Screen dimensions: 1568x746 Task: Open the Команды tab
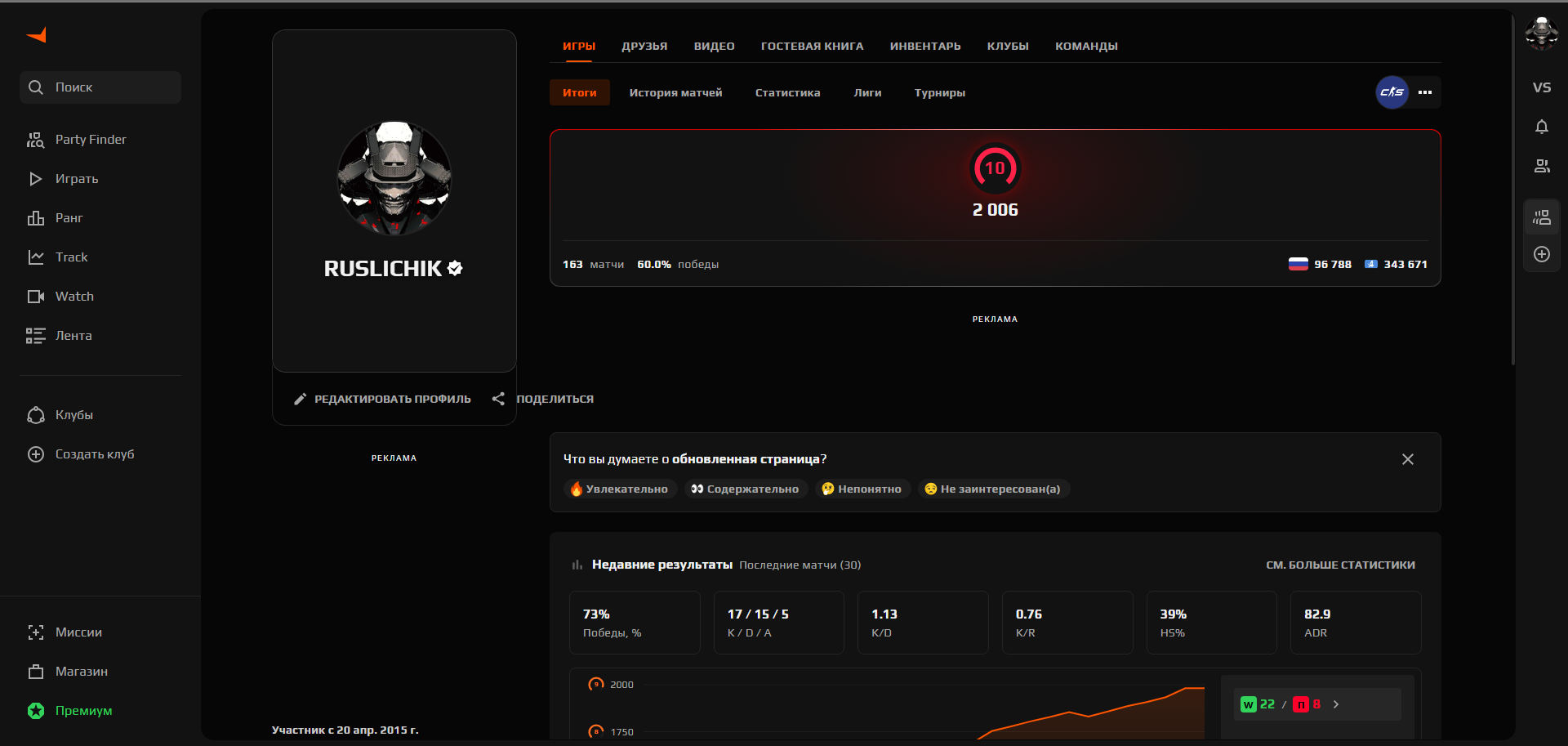tap(1086, 47)
